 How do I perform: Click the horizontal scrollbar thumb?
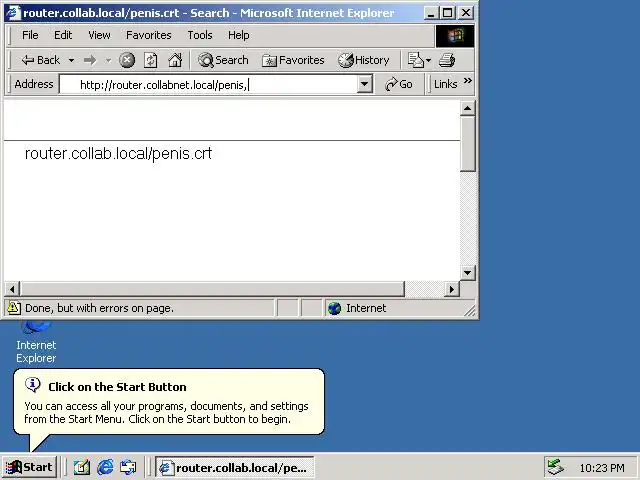pyautogui.click(x=212, y=289)
